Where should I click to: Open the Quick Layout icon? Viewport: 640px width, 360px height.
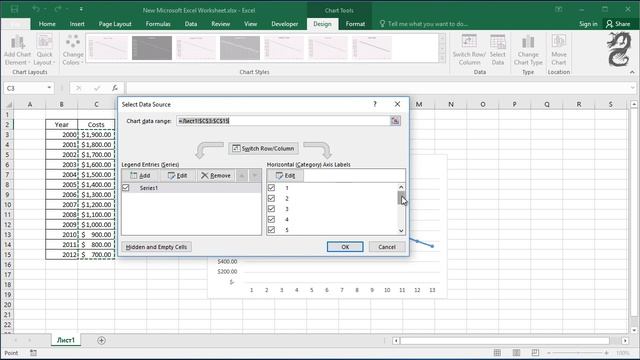[44, 42]
